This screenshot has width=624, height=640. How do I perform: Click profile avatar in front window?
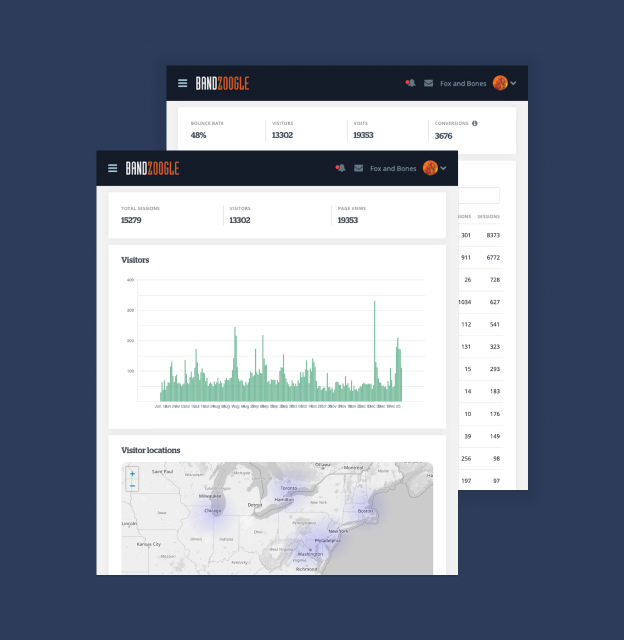(430, 168)
